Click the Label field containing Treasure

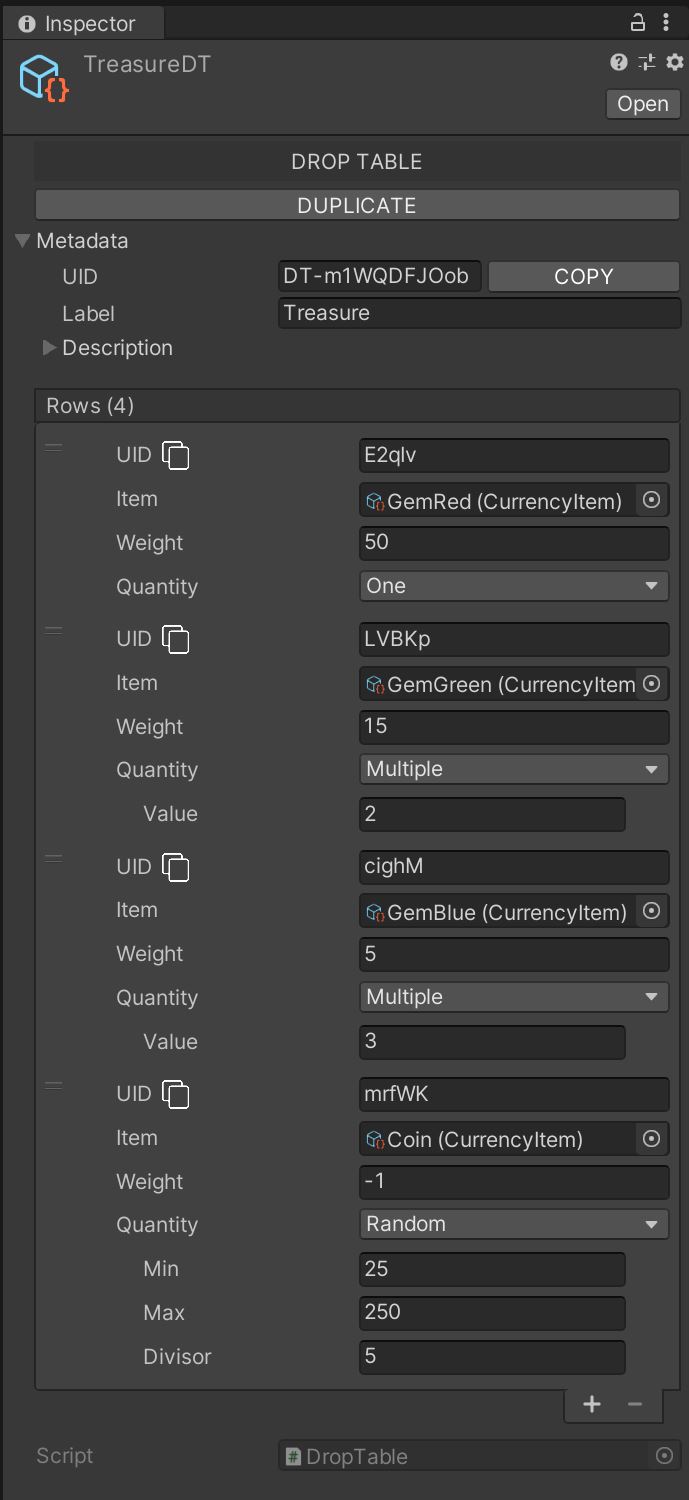[480, 313]
